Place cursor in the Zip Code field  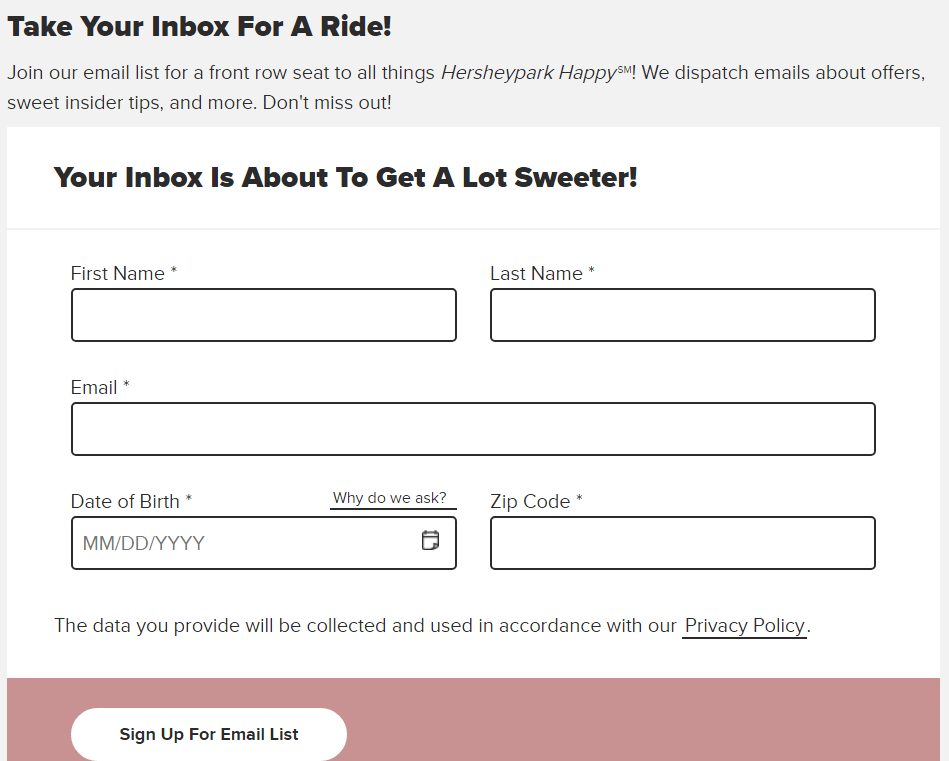coord(682,542)
